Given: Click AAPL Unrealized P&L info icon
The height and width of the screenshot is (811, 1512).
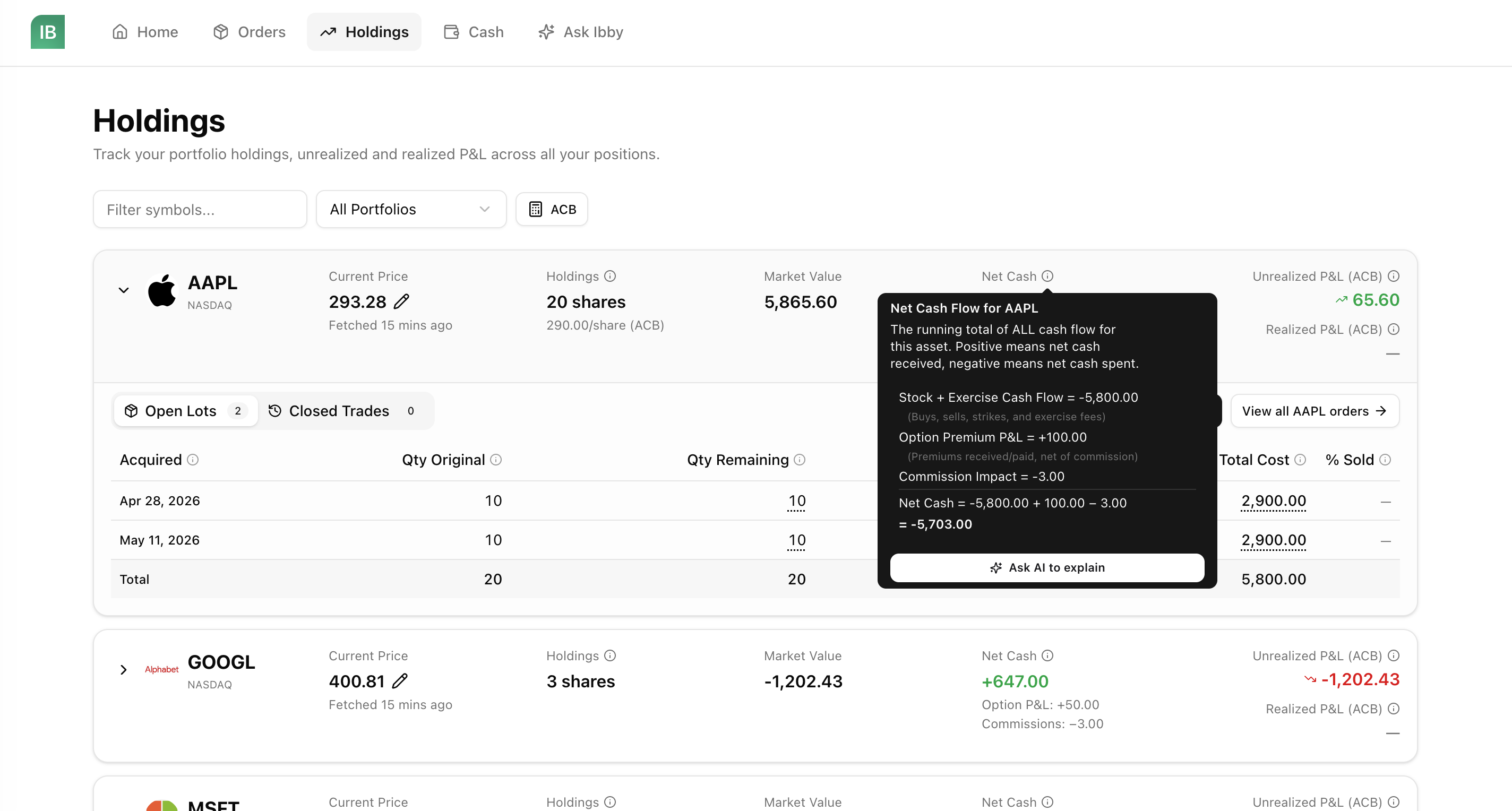Looking at the screenshot, I should 1394,276.
